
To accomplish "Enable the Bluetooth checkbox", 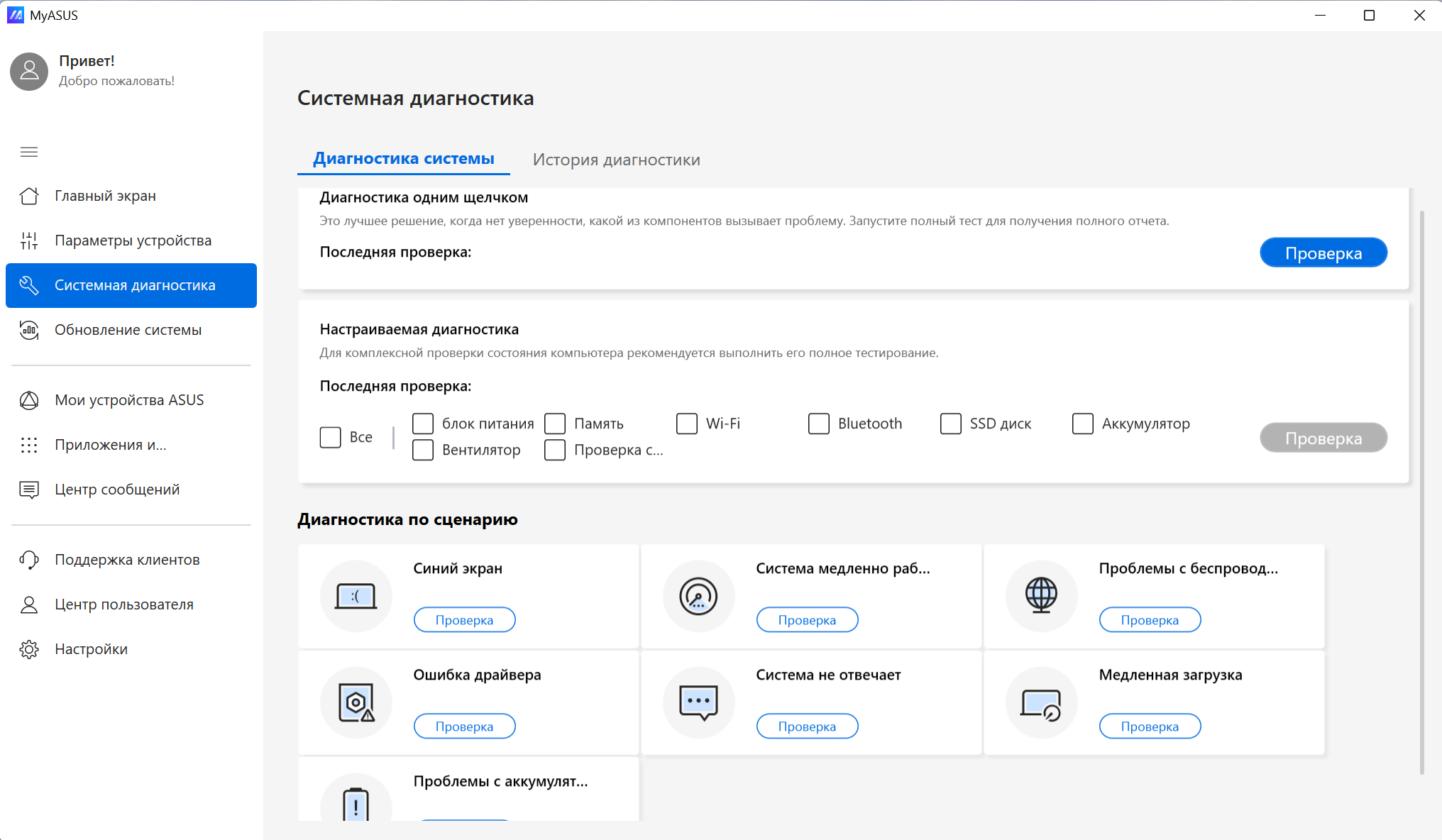I will [x=819, y=424].
